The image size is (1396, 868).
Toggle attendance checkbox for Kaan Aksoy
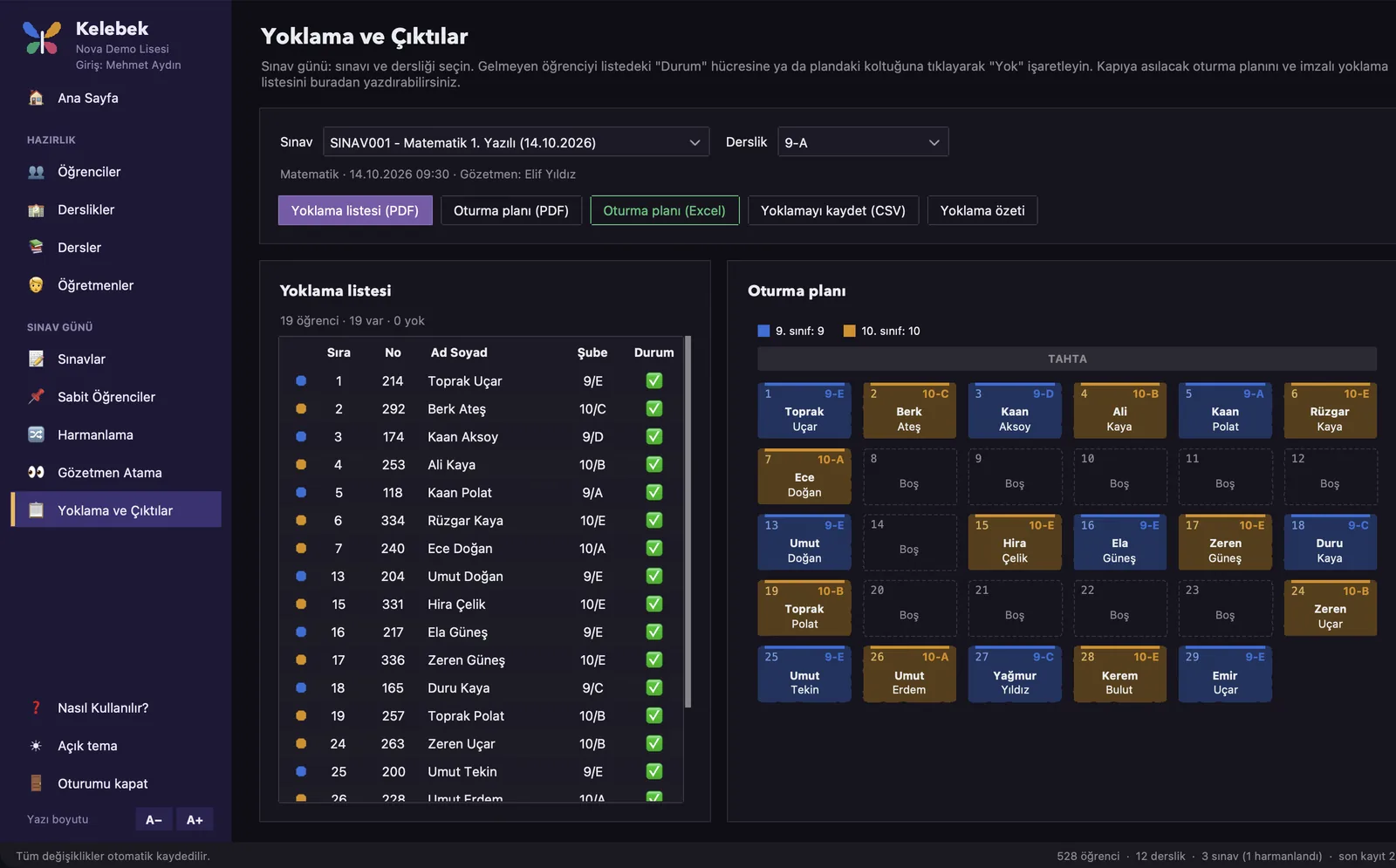(654, 436)
